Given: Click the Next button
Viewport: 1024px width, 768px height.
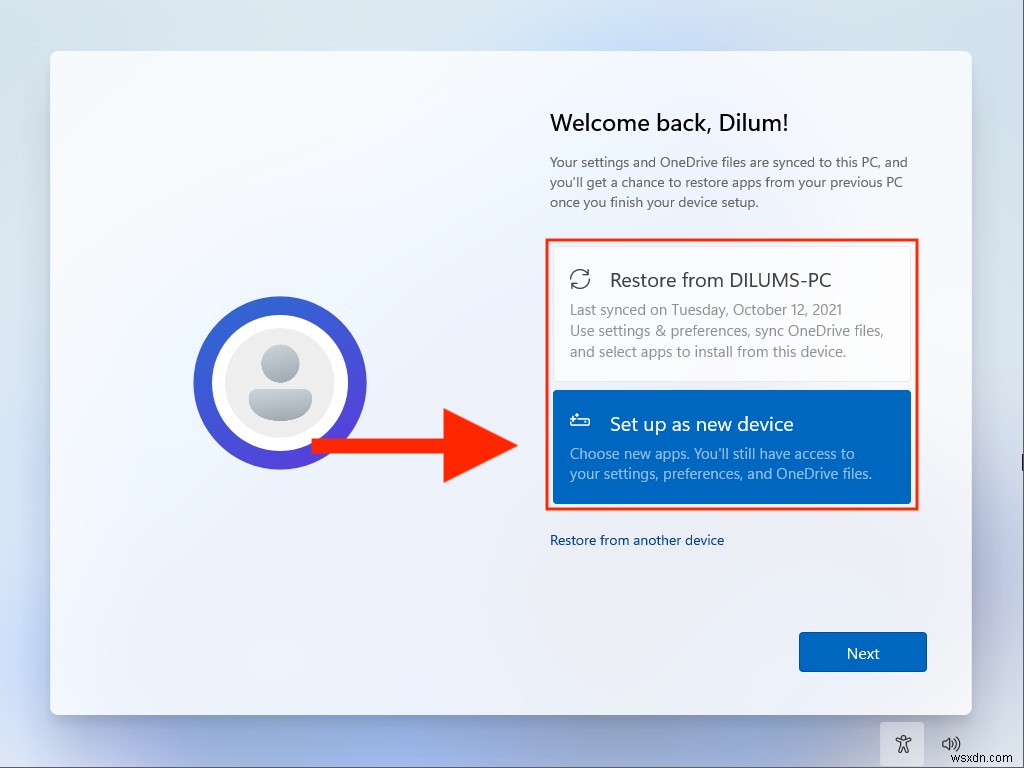Looking at the screenshot, I should pos(862,652).
